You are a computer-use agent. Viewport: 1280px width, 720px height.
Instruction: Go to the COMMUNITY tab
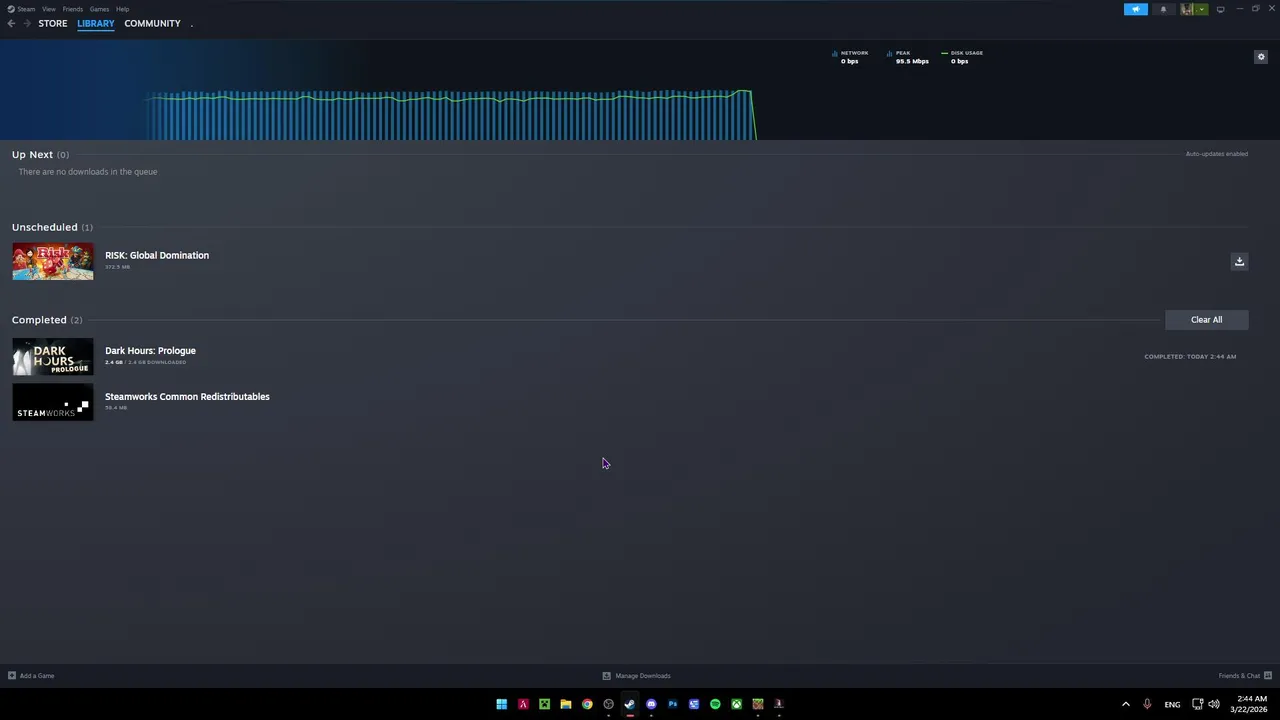[x=152, y=23]
